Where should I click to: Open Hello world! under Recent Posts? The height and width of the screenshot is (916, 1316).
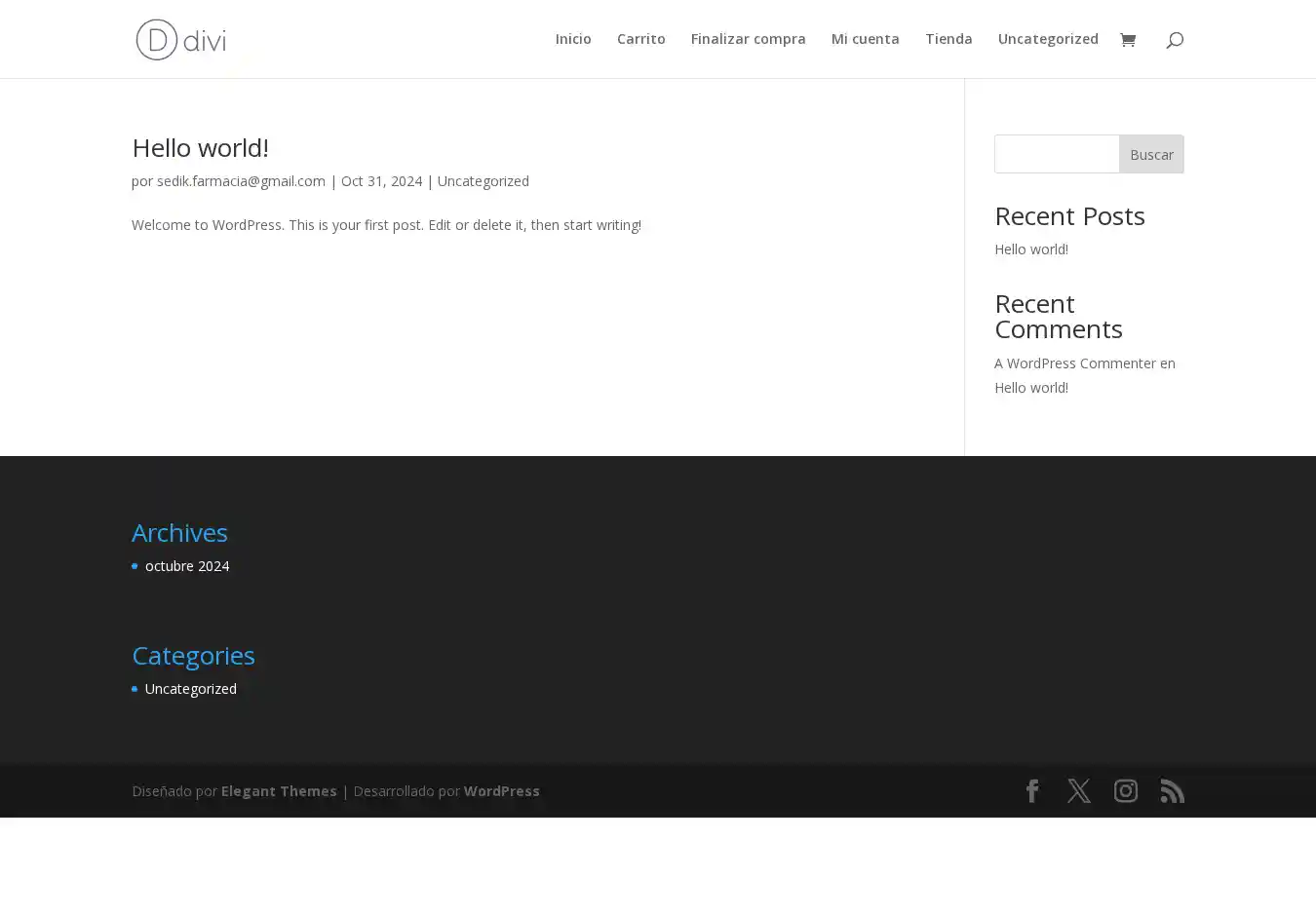click(1030, 249)
